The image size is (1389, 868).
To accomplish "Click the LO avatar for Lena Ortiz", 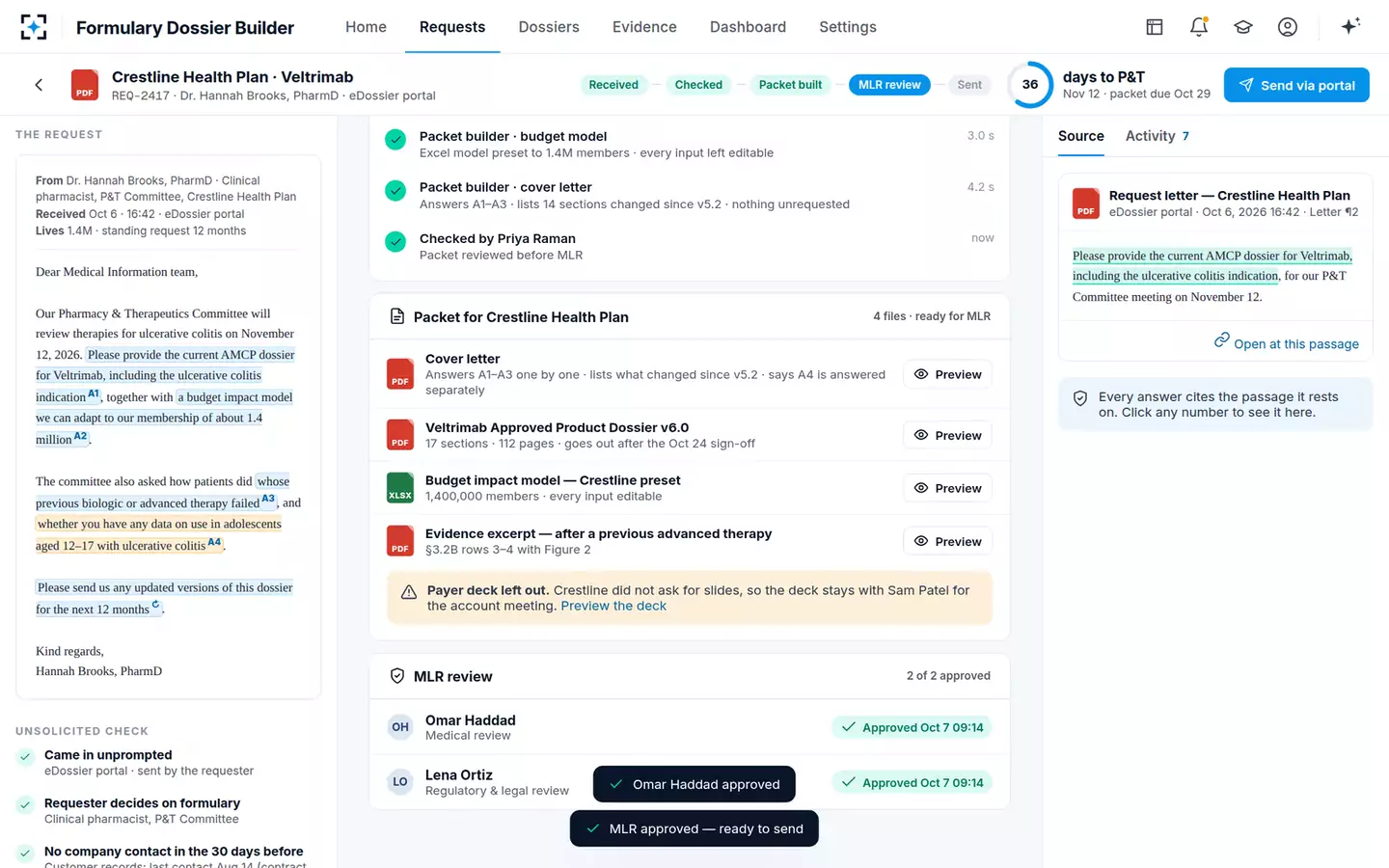I will (400, 782).
